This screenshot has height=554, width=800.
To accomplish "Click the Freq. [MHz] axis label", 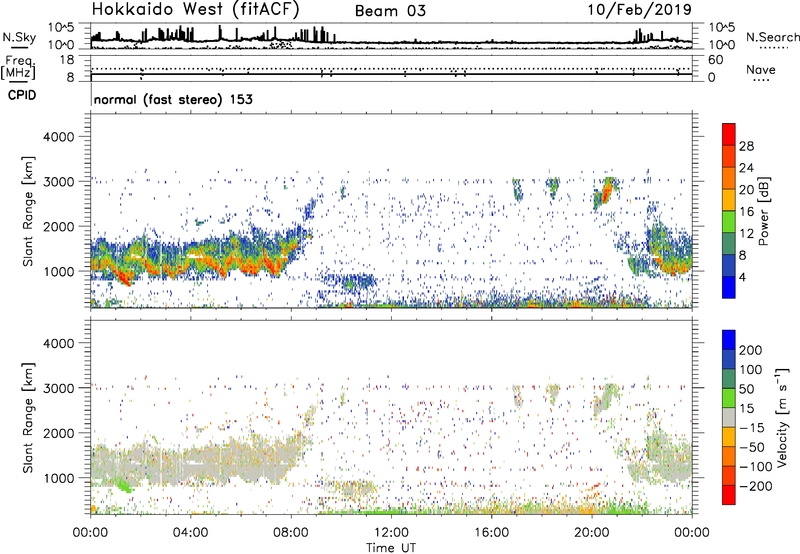I will [18, 67].
